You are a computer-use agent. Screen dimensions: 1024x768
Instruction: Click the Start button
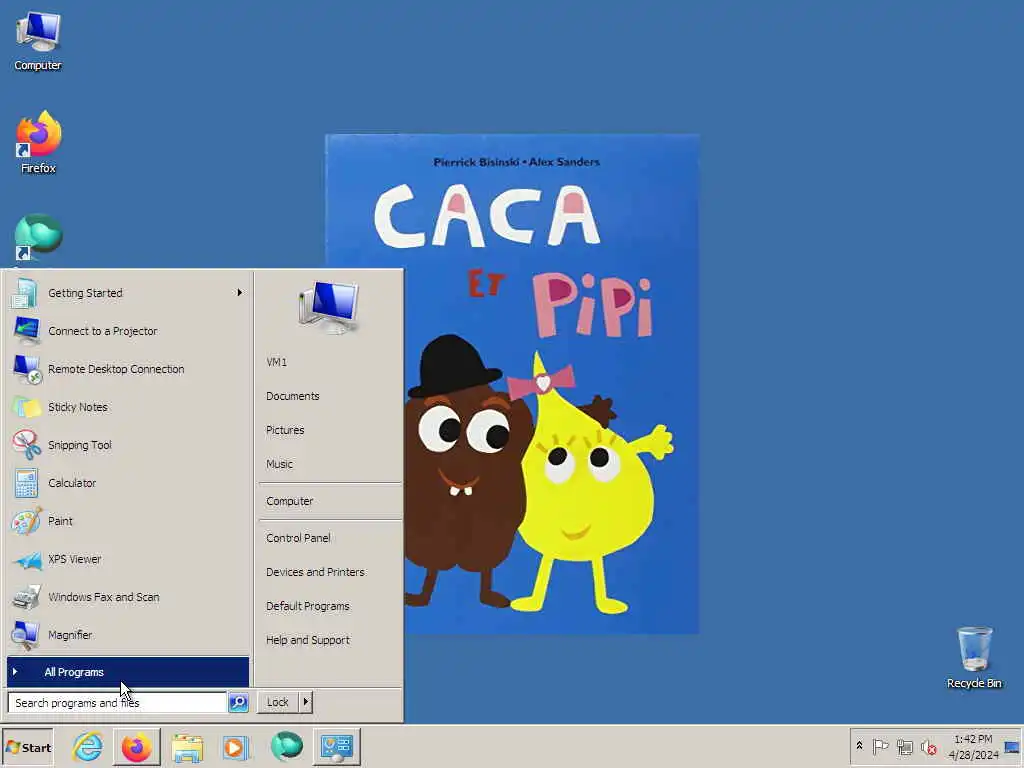coord(27,747)
